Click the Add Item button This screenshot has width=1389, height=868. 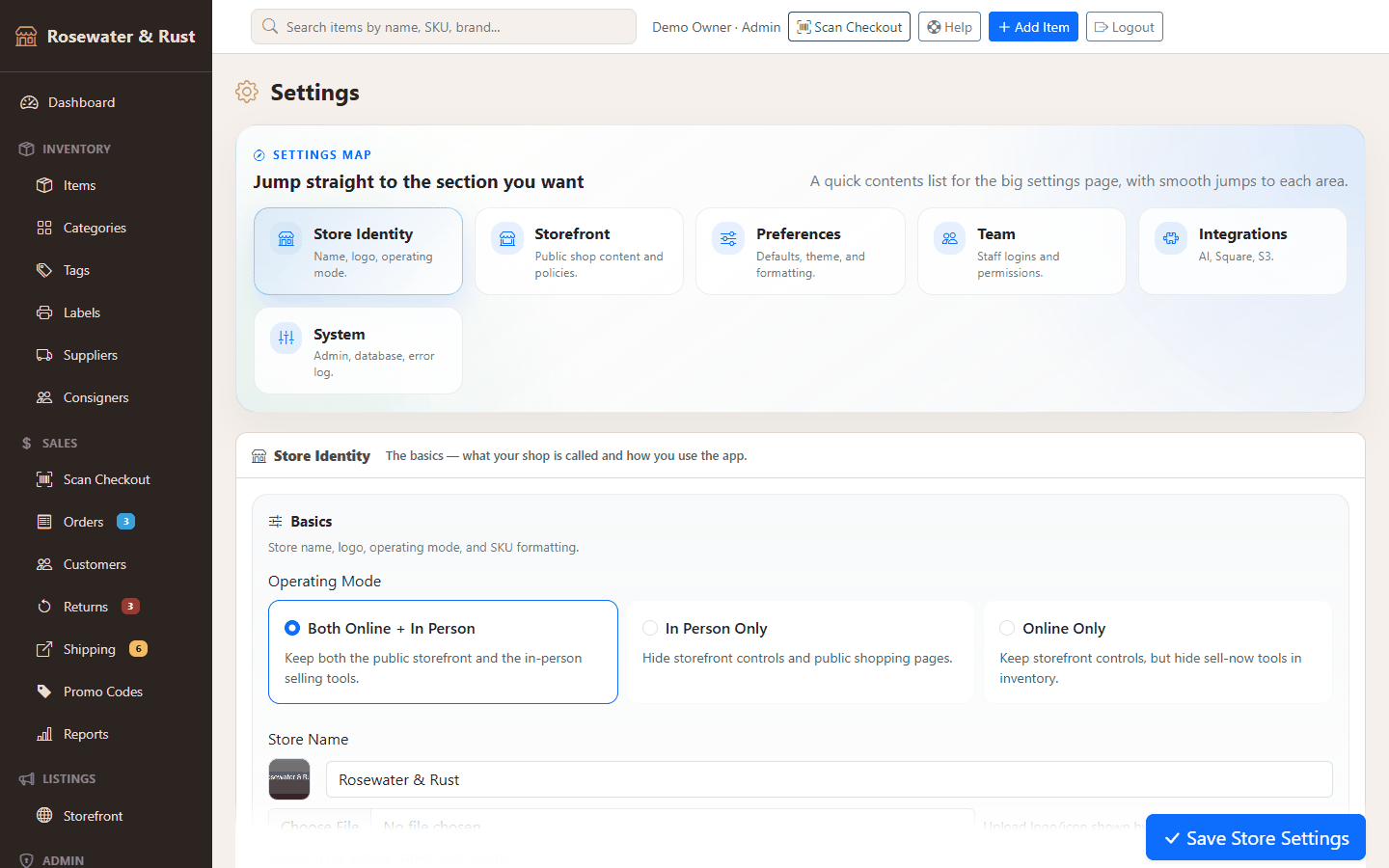pyautogui.click(x=1033, y=27)
